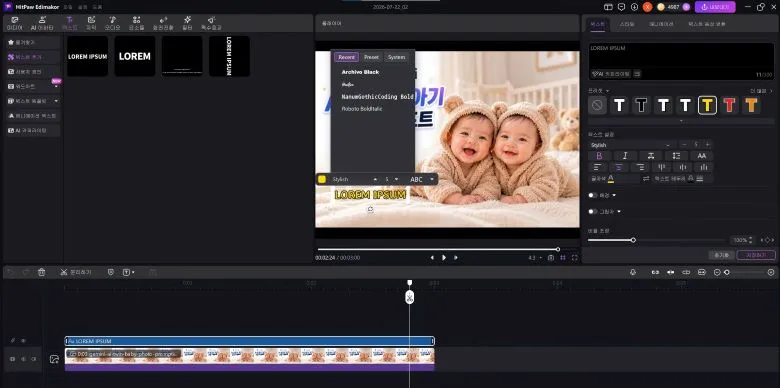Viewport: 780px width, 388px height.
Task: Click the download icon in title bar
Action: (634, 7)
